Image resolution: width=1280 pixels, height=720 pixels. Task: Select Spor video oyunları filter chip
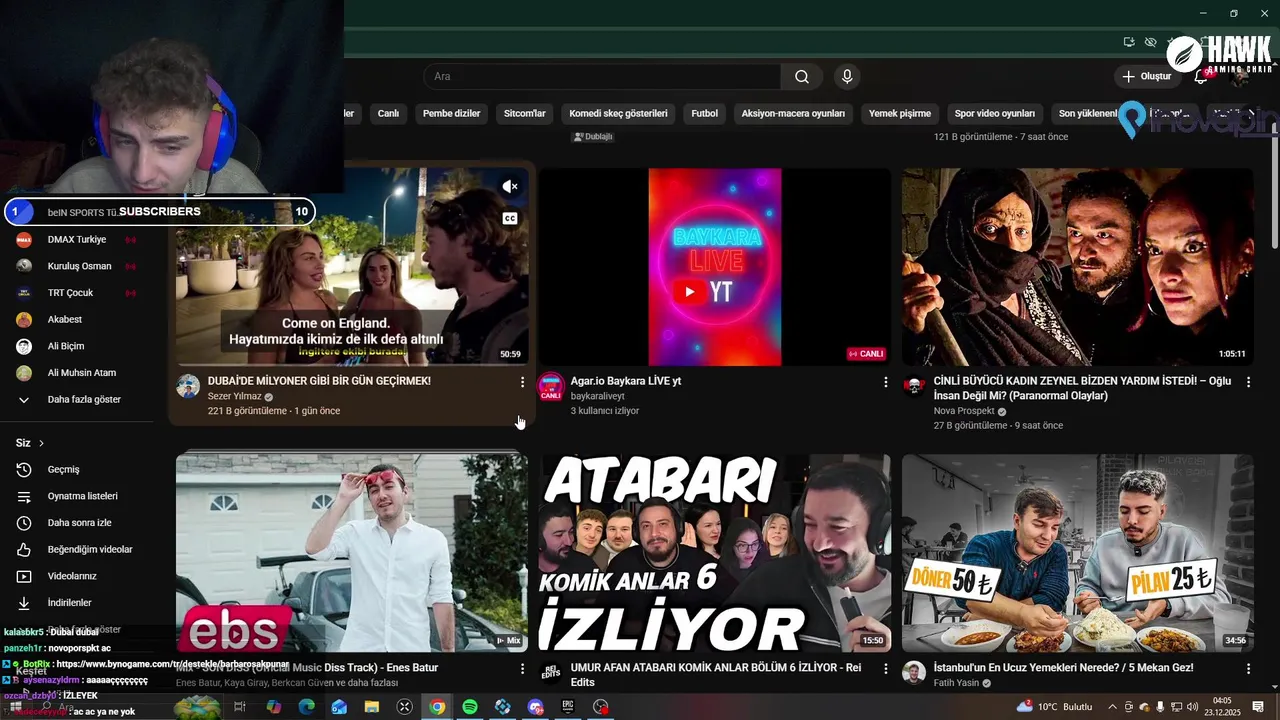click(x=994, y=114)
